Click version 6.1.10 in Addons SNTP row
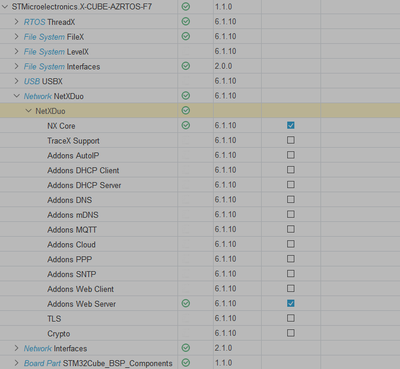Viewport: 400px width, 369px height. click(x=225, y=274)
